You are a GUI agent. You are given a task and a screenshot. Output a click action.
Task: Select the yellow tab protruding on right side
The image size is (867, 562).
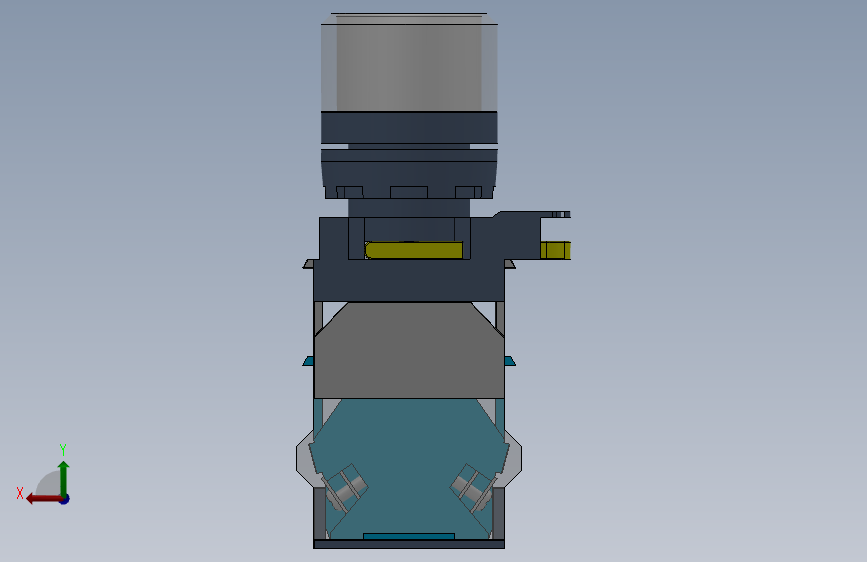click(555, 250)
